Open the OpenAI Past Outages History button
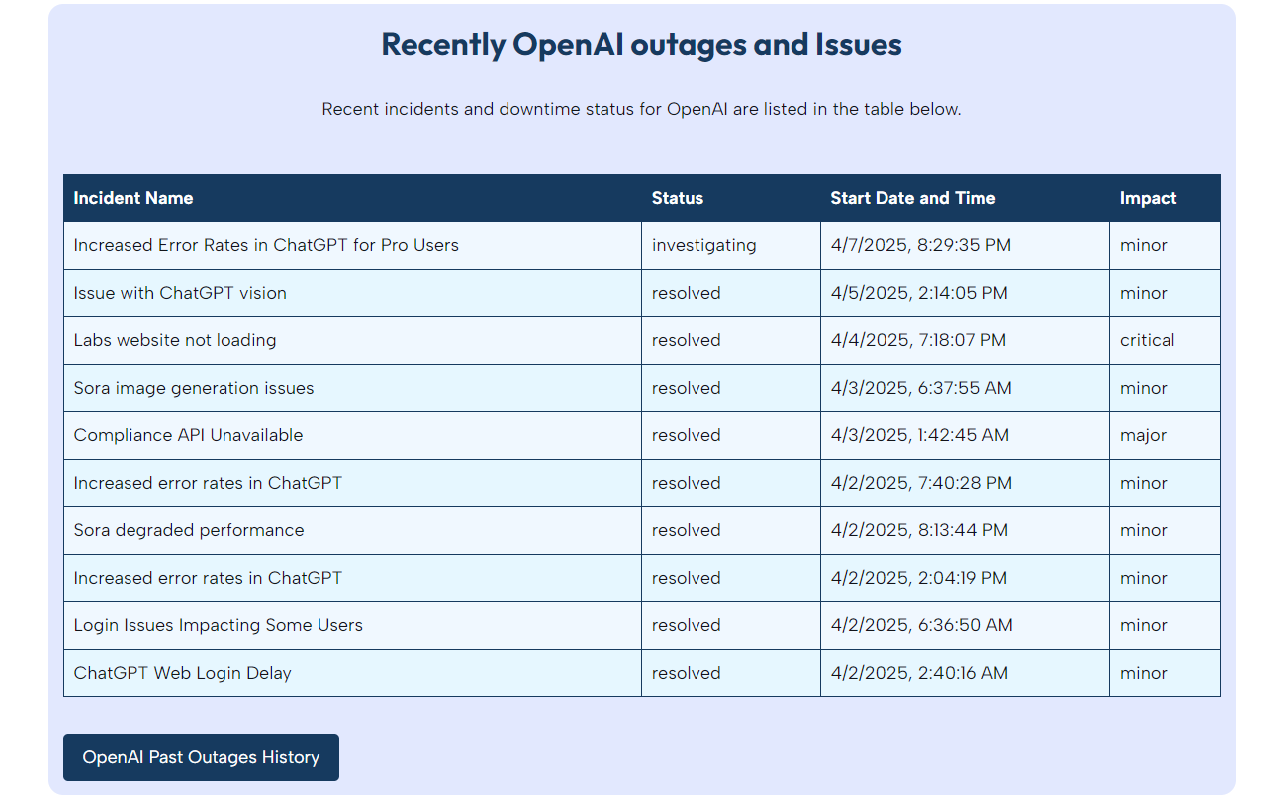 coord(201,757)
